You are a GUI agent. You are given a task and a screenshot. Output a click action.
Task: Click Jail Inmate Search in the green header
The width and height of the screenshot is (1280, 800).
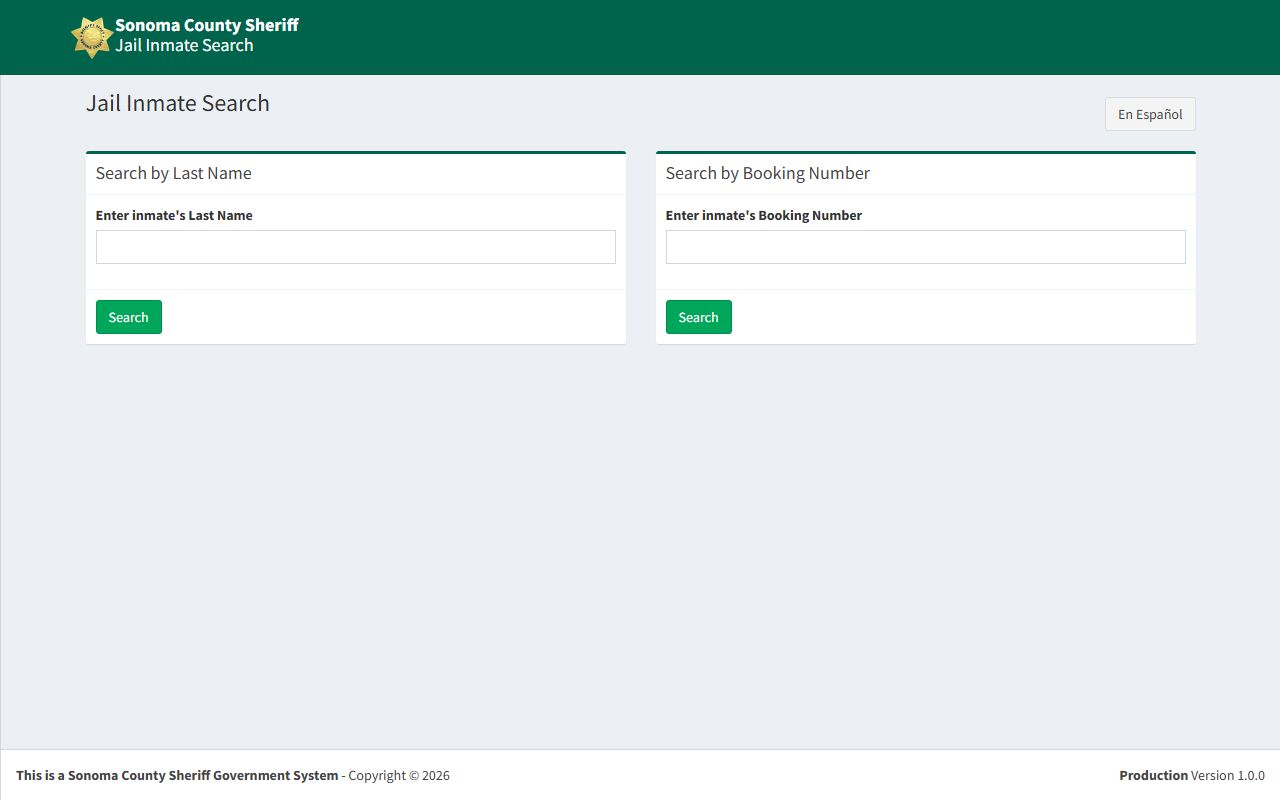tap(184, 46)
